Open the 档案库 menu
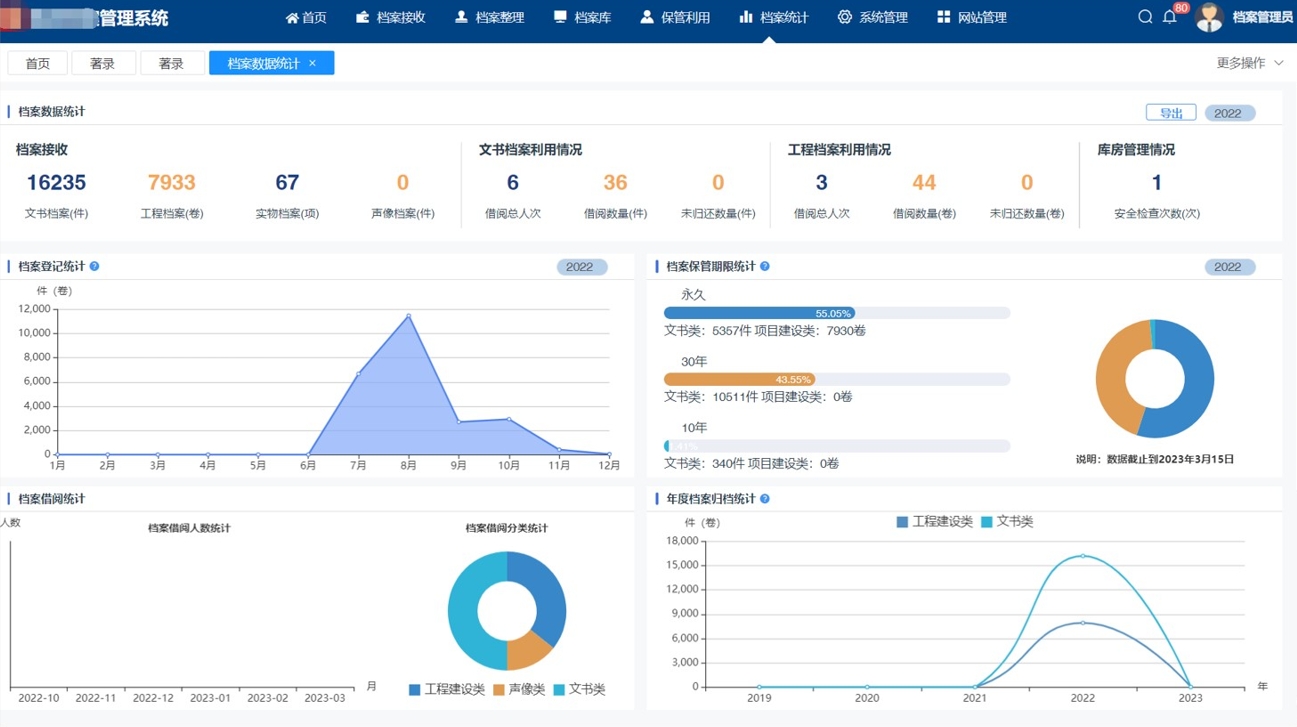Image resolution: width=1297 pixels, height=727 pixels. (x=582, y=18)
